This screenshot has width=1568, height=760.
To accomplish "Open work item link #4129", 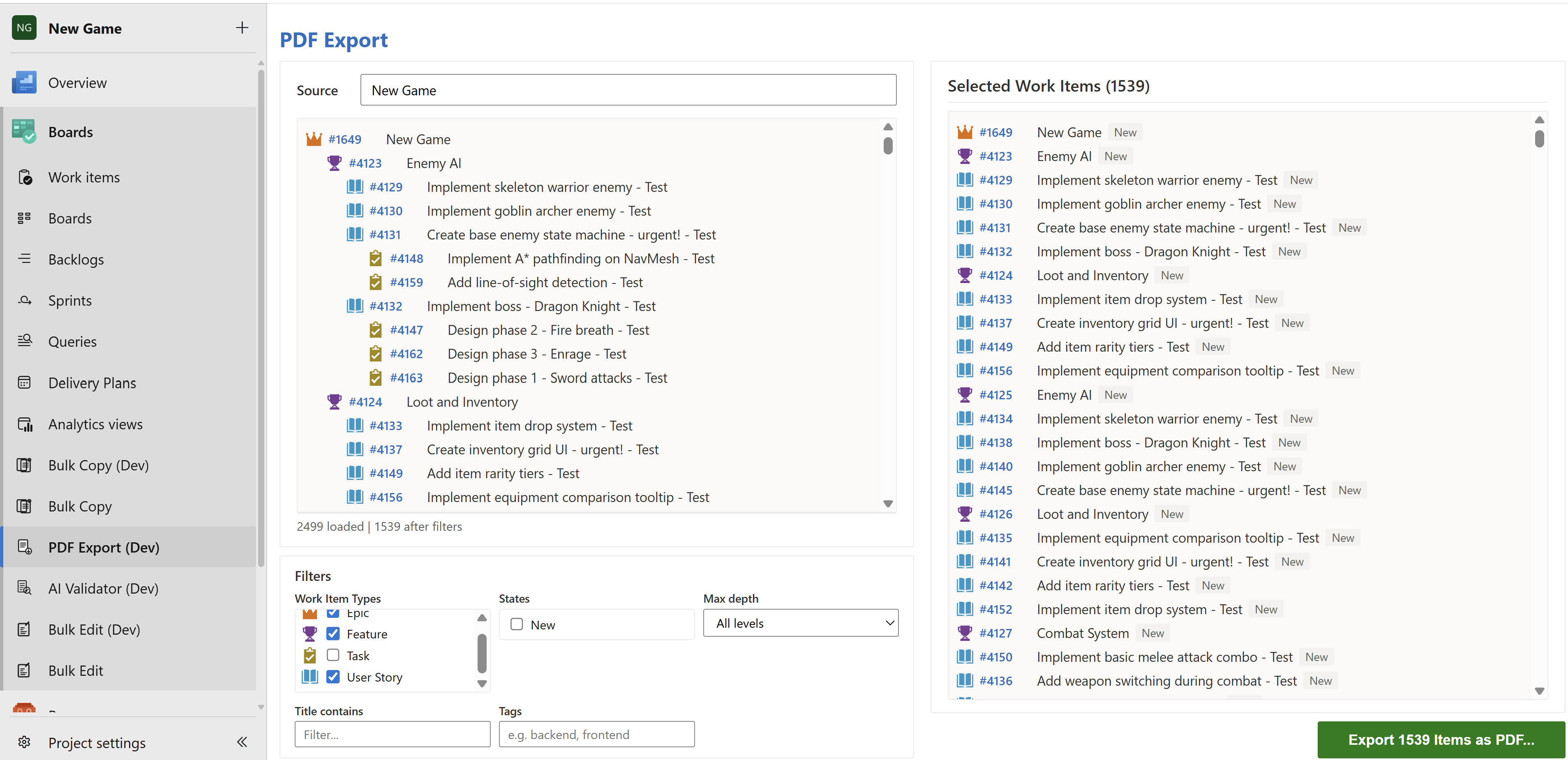I will point(386,187).
